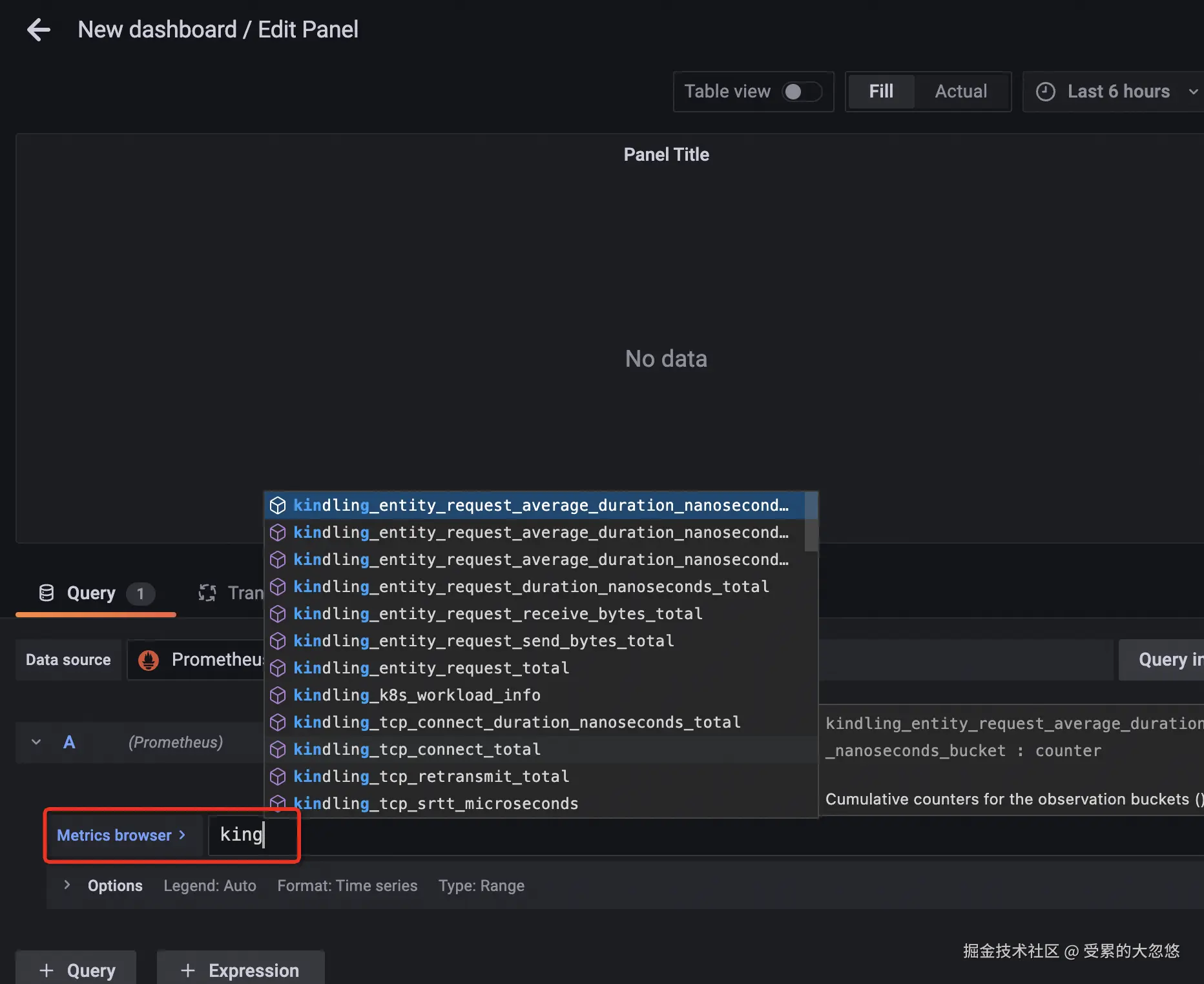Click the Type: Range text
The image size is (1204, 984).
[481, 886]
